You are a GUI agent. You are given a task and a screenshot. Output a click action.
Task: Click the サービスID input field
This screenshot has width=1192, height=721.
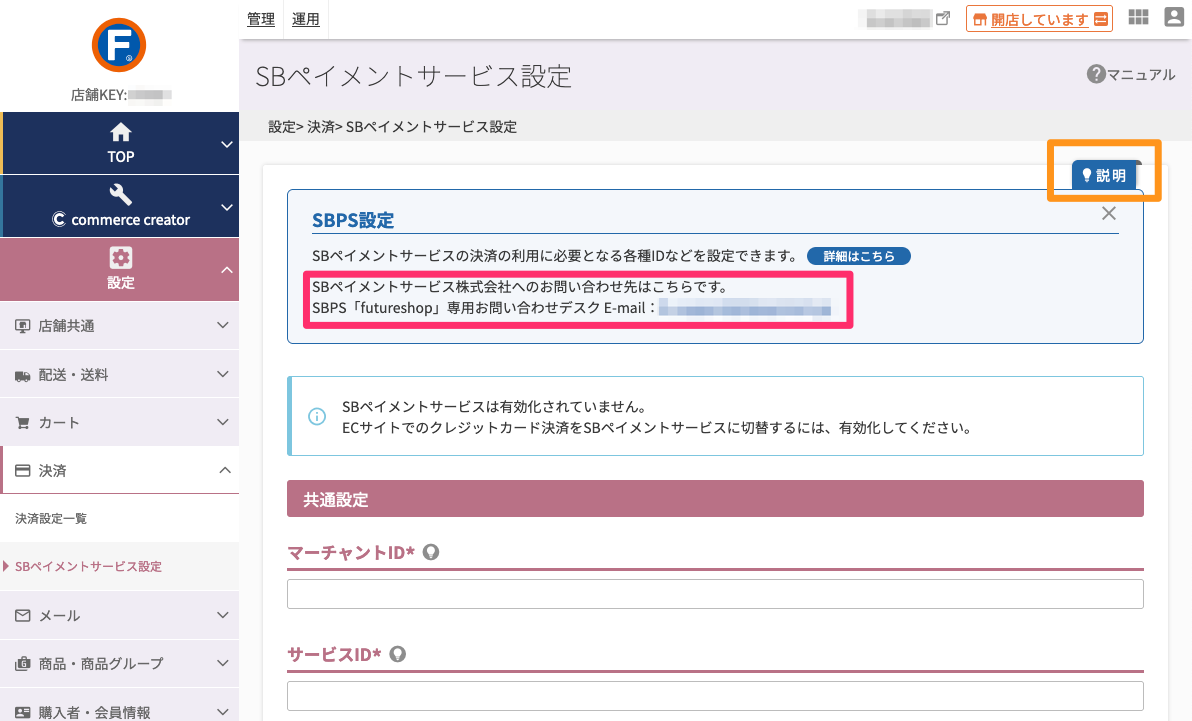pyautogui.click(x=715, y=696)
